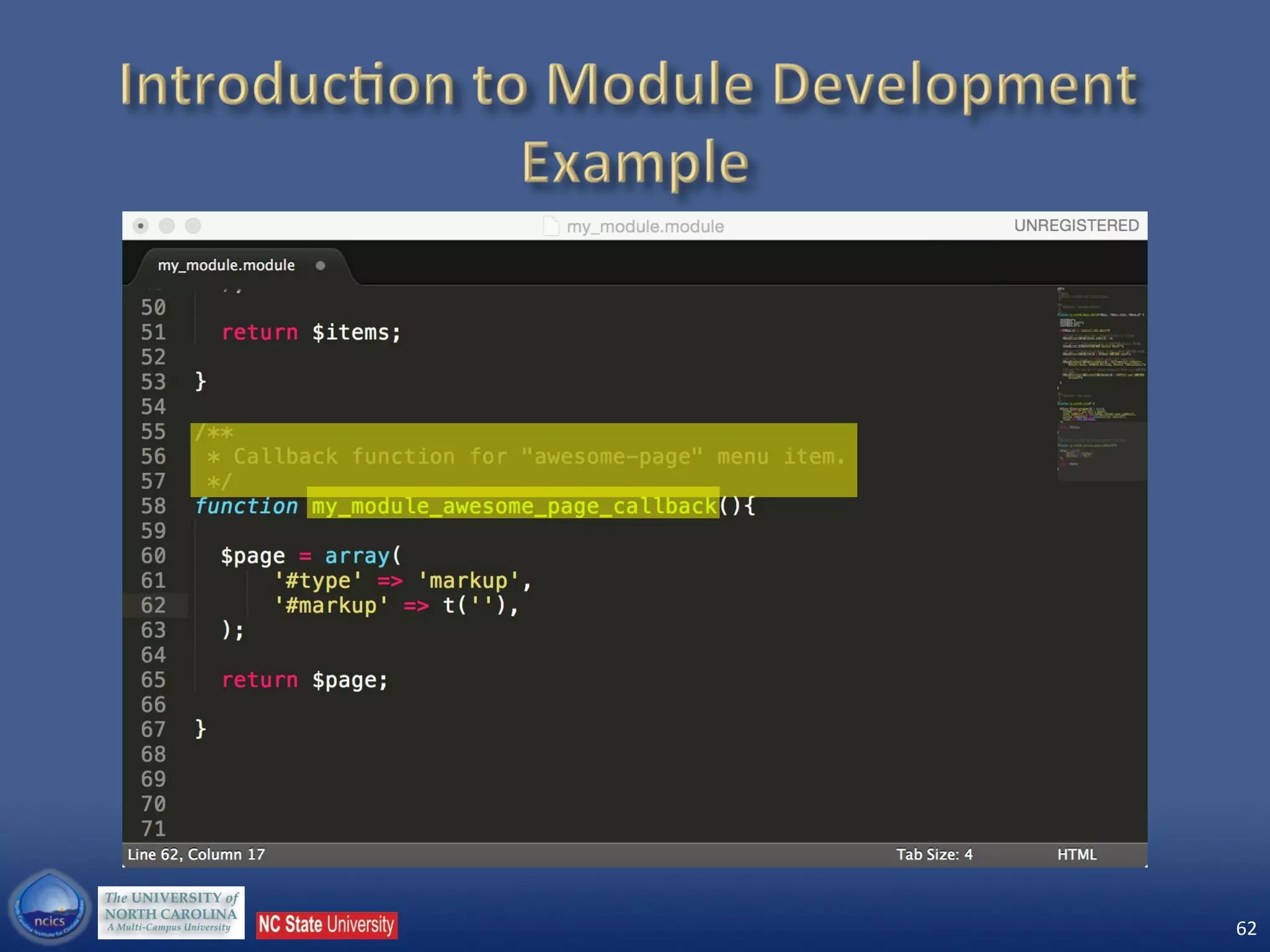Click line number 58 in gutter

coord(153,506)
